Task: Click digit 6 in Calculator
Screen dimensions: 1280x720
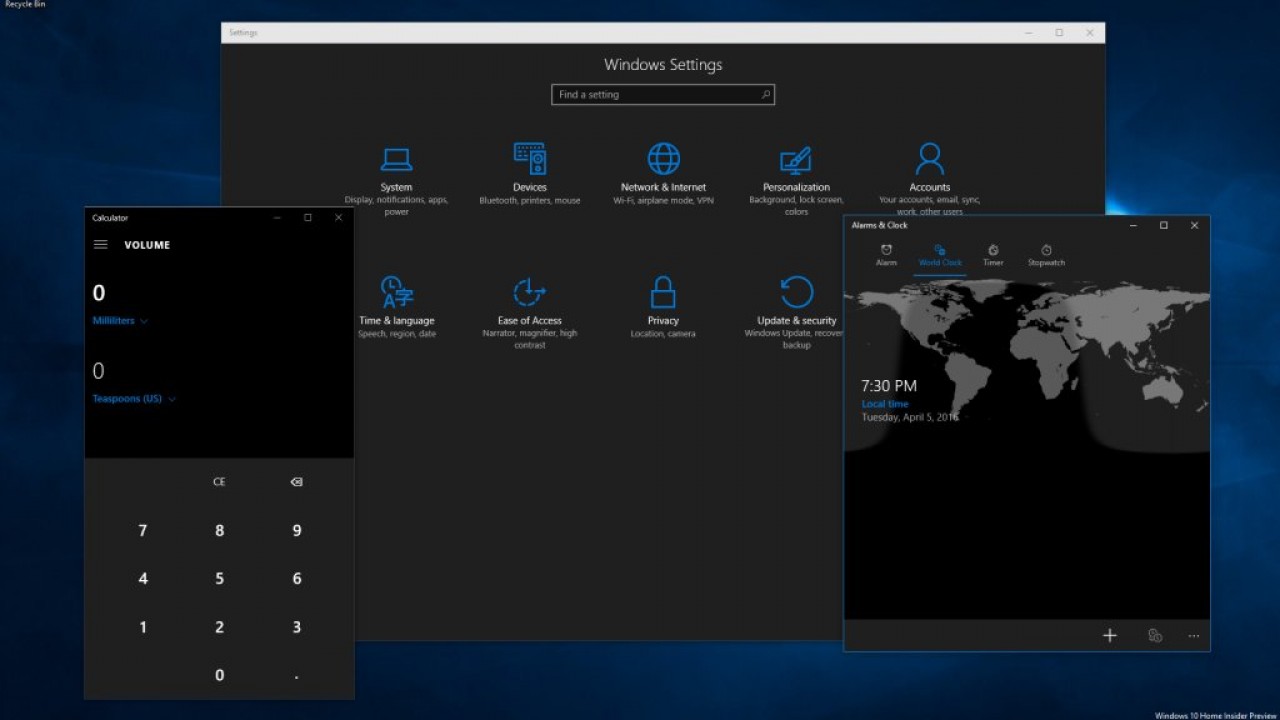Action: tap(296, 578)
